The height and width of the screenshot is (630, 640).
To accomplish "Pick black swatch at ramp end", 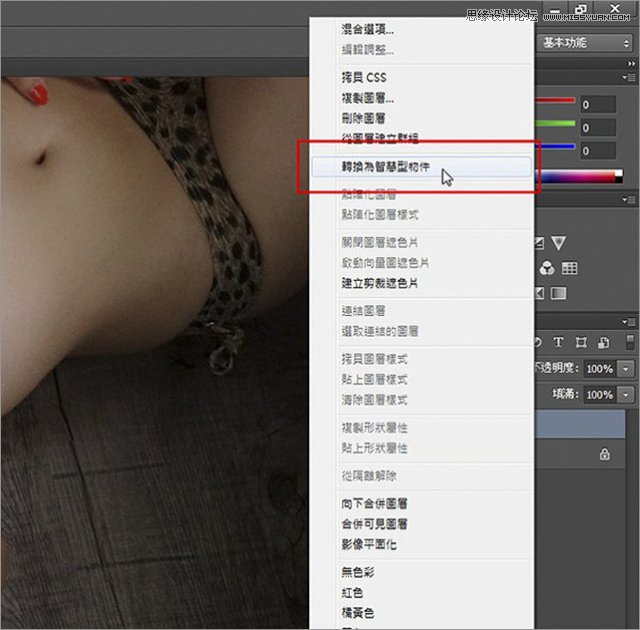I will pyautogui.click(x=619, y=180).
